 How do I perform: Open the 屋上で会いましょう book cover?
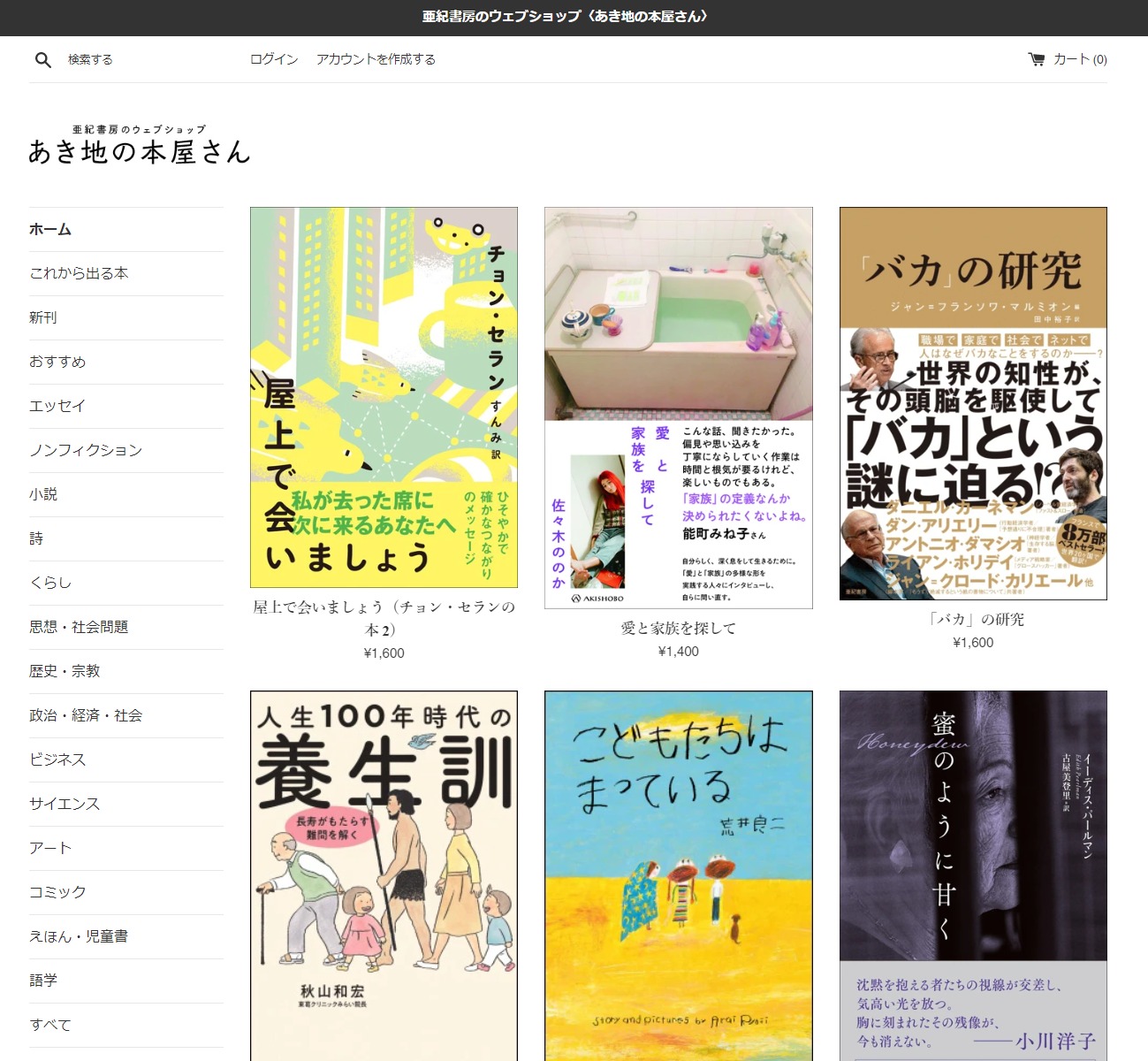point(384,398)
